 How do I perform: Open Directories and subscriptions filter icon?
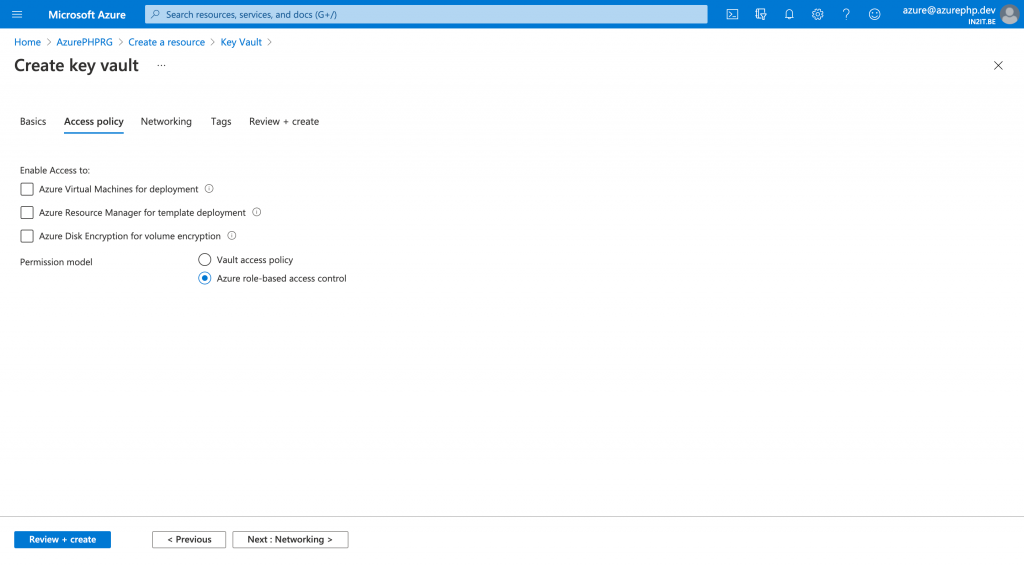(x=761, y=14)
